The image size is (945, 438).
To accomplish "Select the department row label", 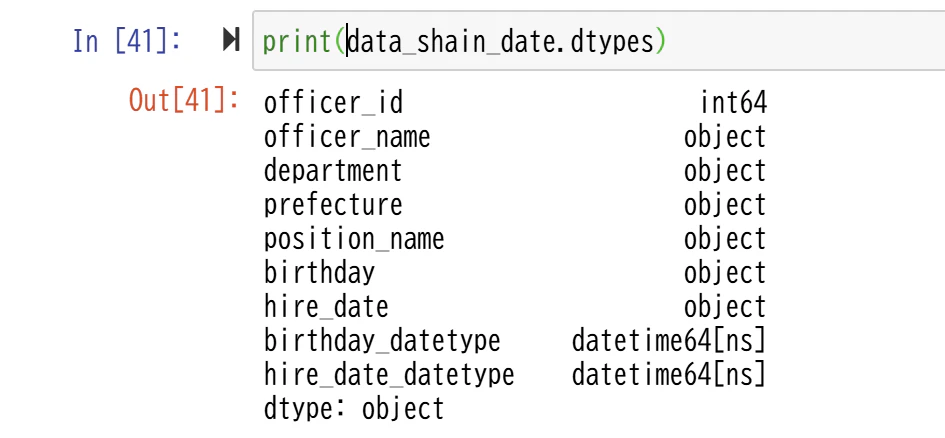I will [x=333, y=171].
